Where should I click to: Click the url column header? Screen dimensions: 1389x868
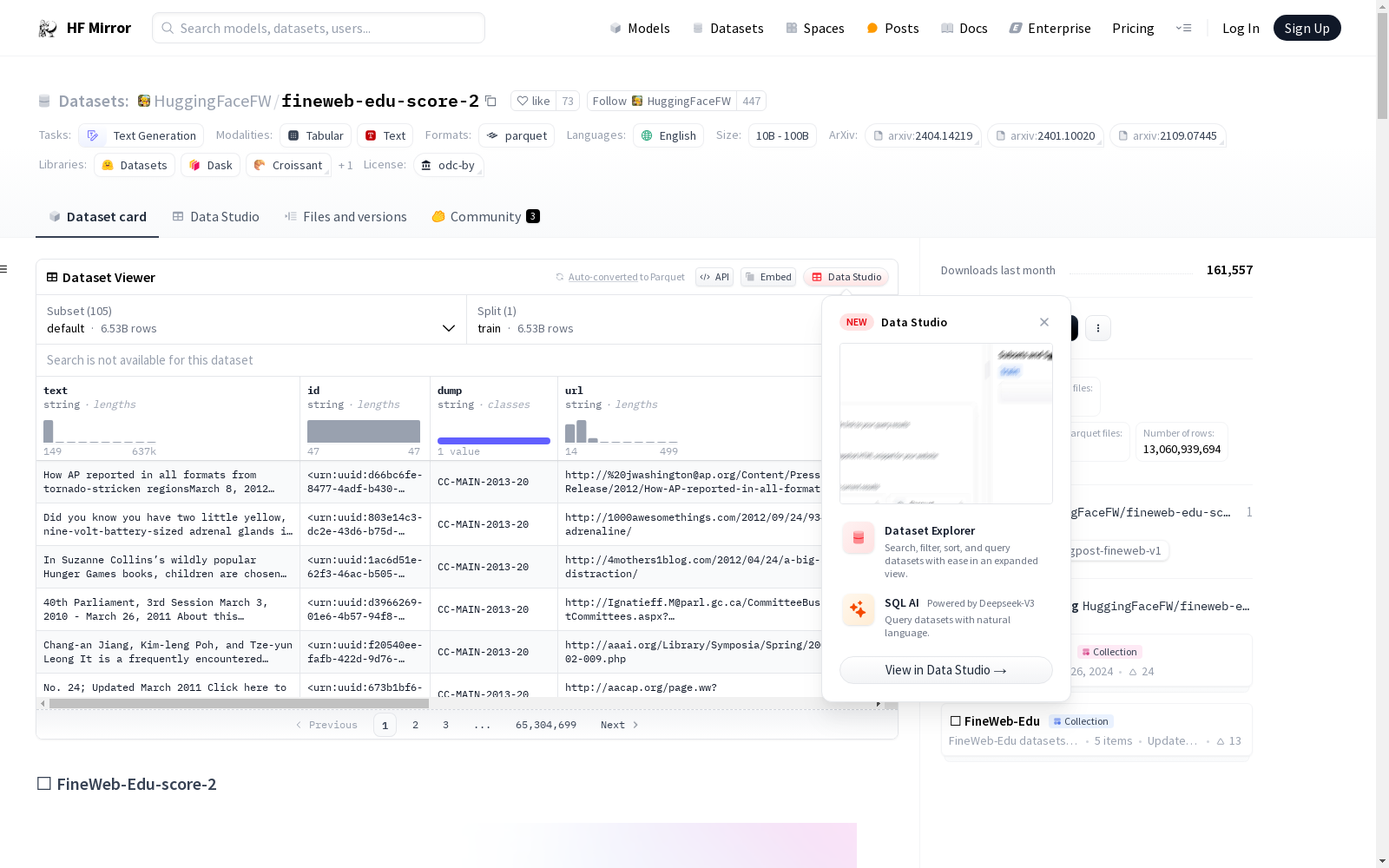click(690, 418)
